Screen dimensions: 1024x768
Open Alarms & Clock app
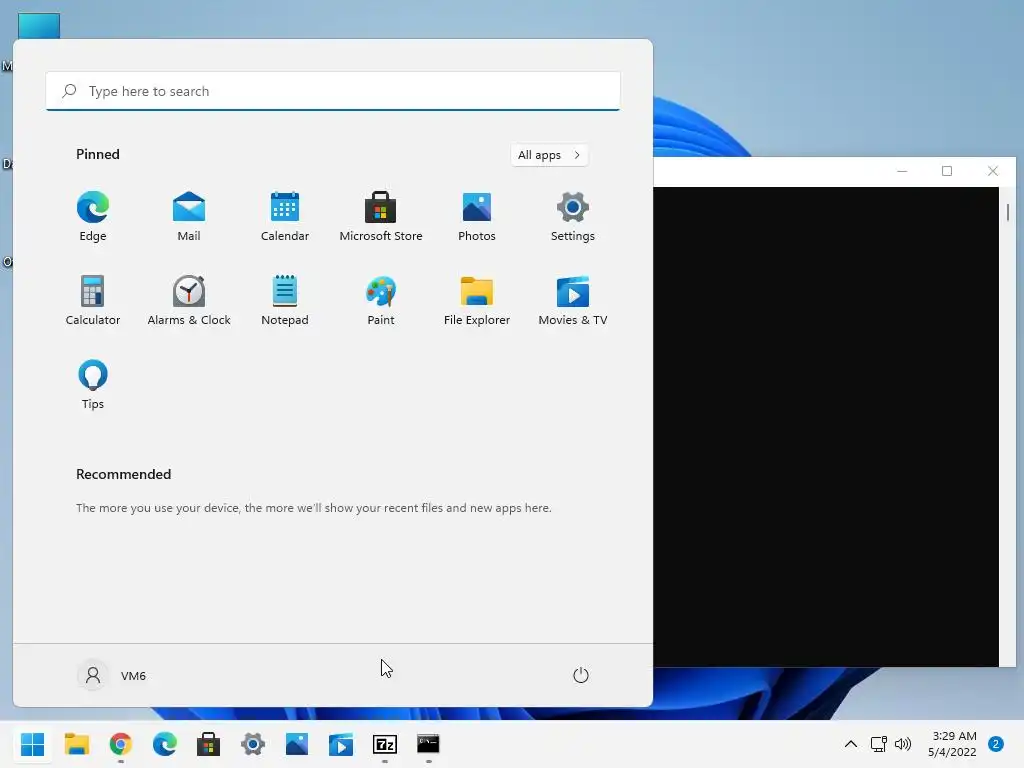coord(189,300)
